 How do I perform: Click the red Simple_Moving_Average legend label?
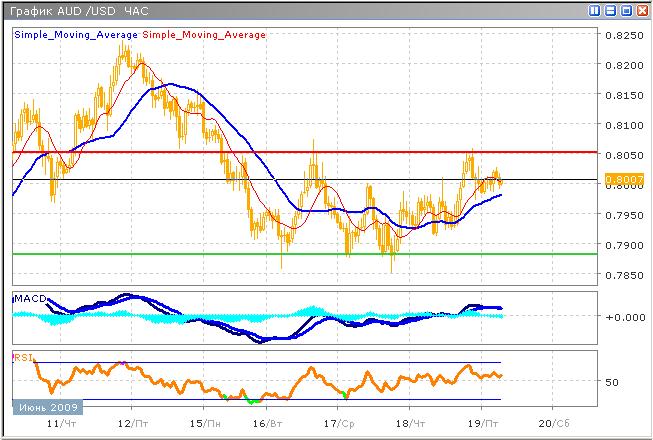point(205,35)
